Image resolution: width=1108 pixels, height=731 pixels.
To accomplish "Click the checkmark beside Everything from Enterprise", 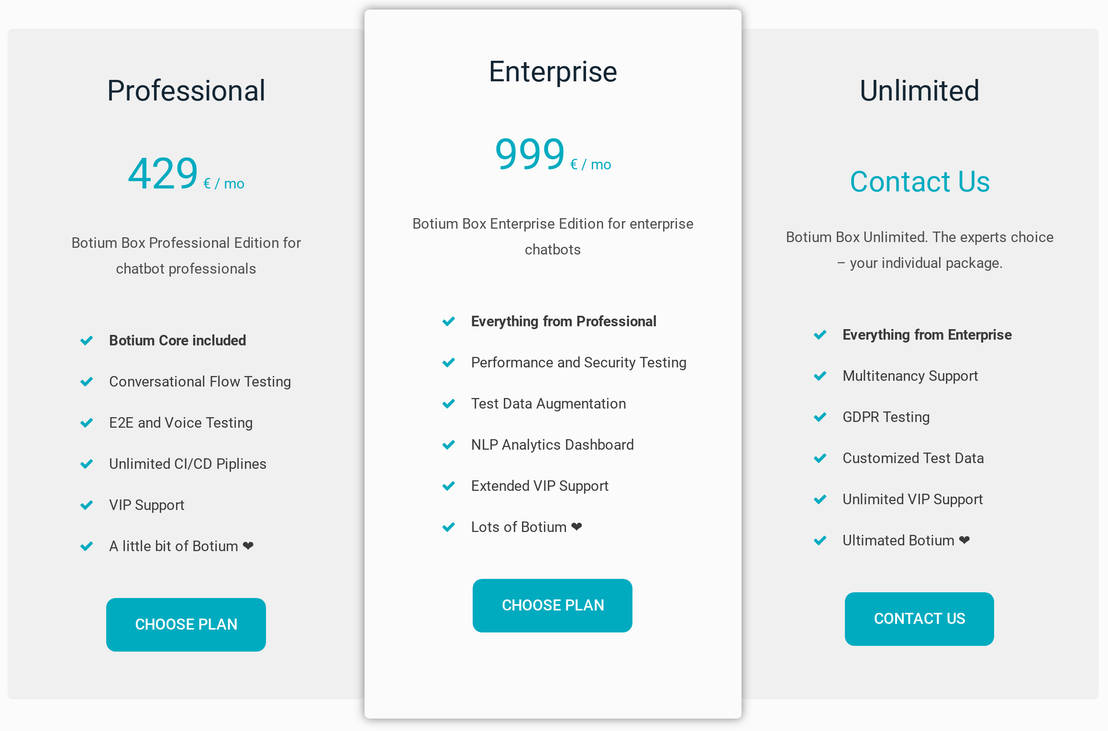I will [821, 334].
